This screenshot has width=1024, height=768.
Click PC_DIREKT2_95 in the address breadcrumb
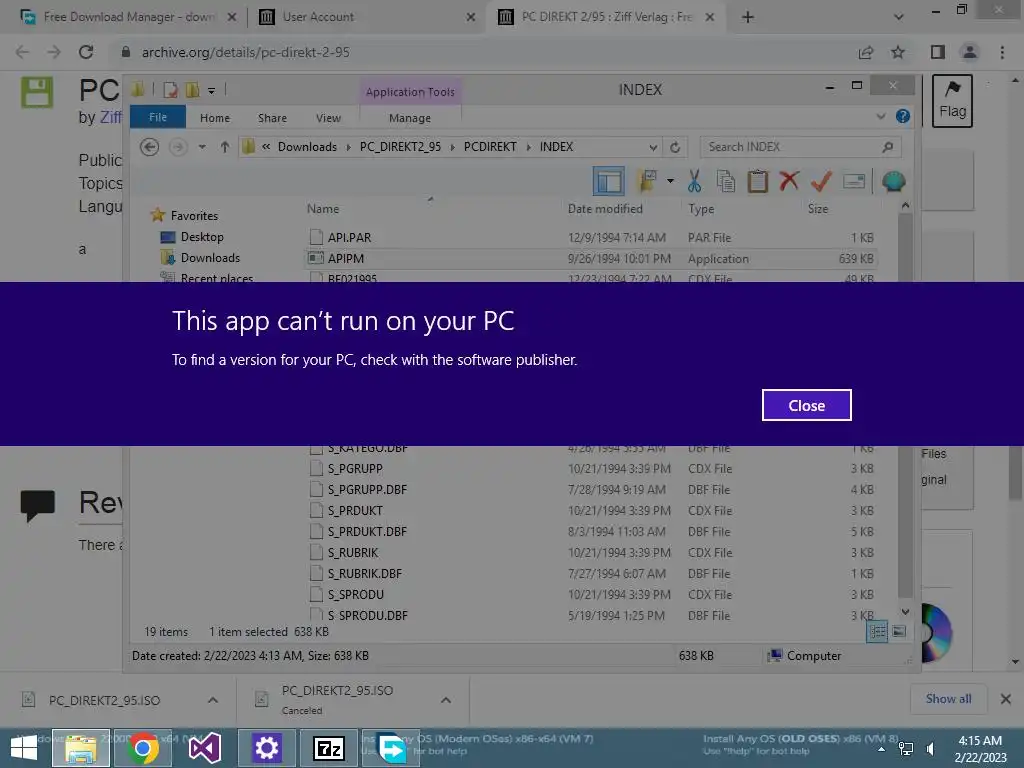coord(400,147)
